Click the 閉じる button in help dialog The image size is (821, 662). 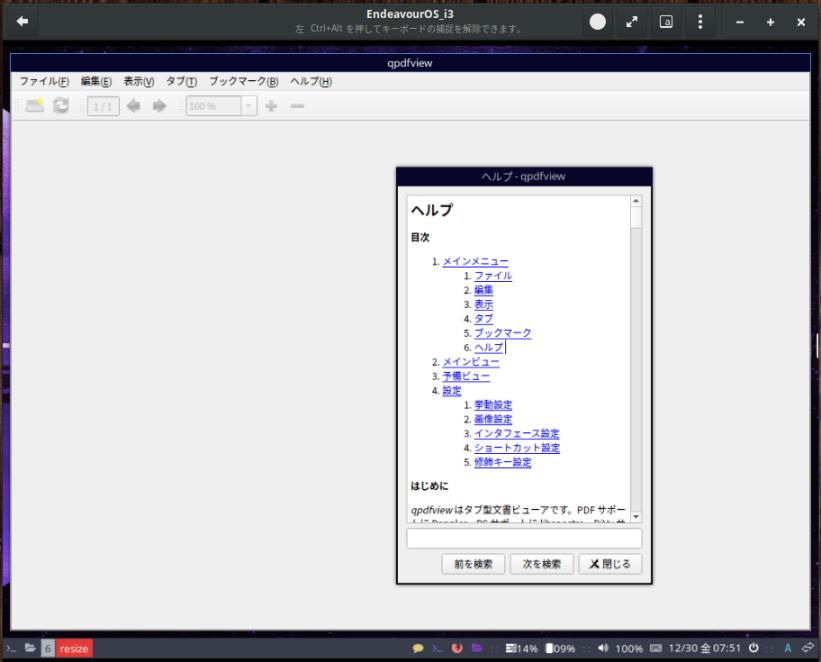tap(610, 564)
